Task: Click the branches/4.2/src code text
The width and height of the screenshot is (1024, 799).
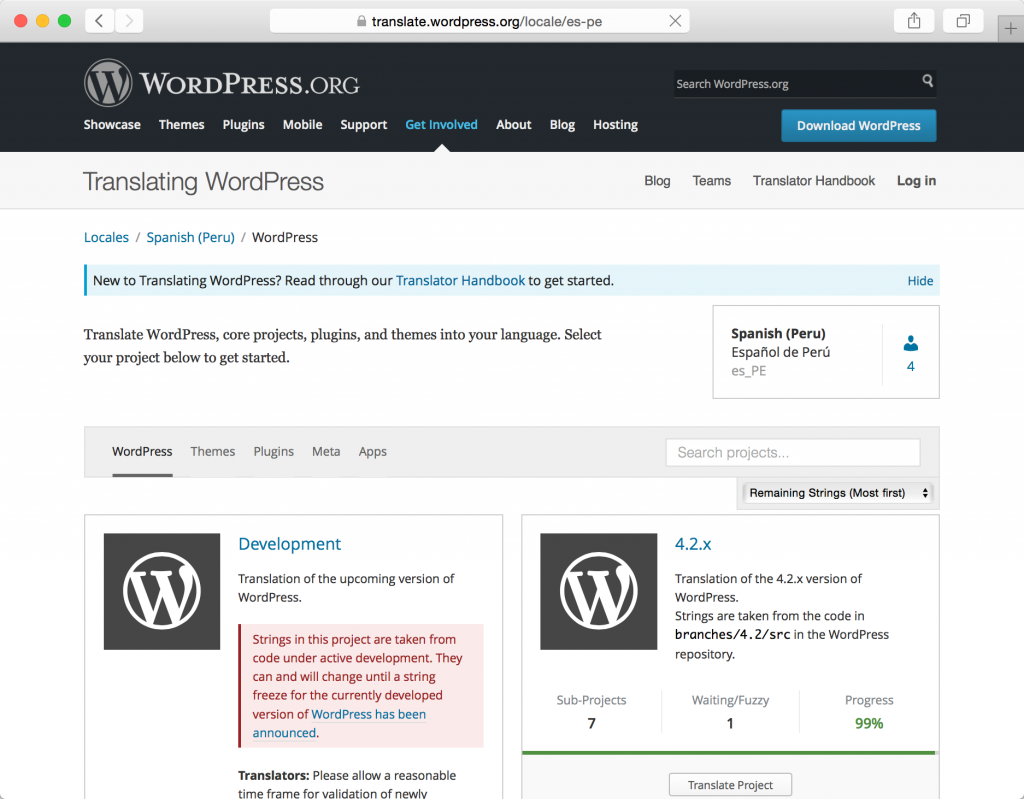Action: 733,634
